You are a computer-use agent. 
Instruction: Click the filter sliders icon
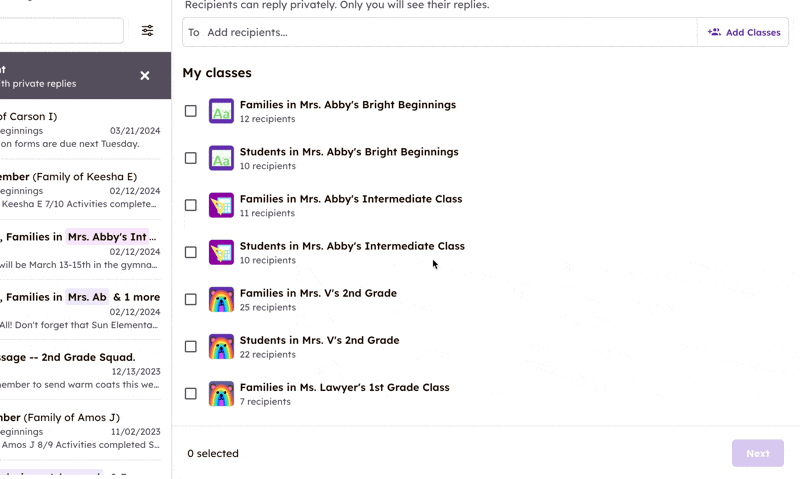pos(147,31)
